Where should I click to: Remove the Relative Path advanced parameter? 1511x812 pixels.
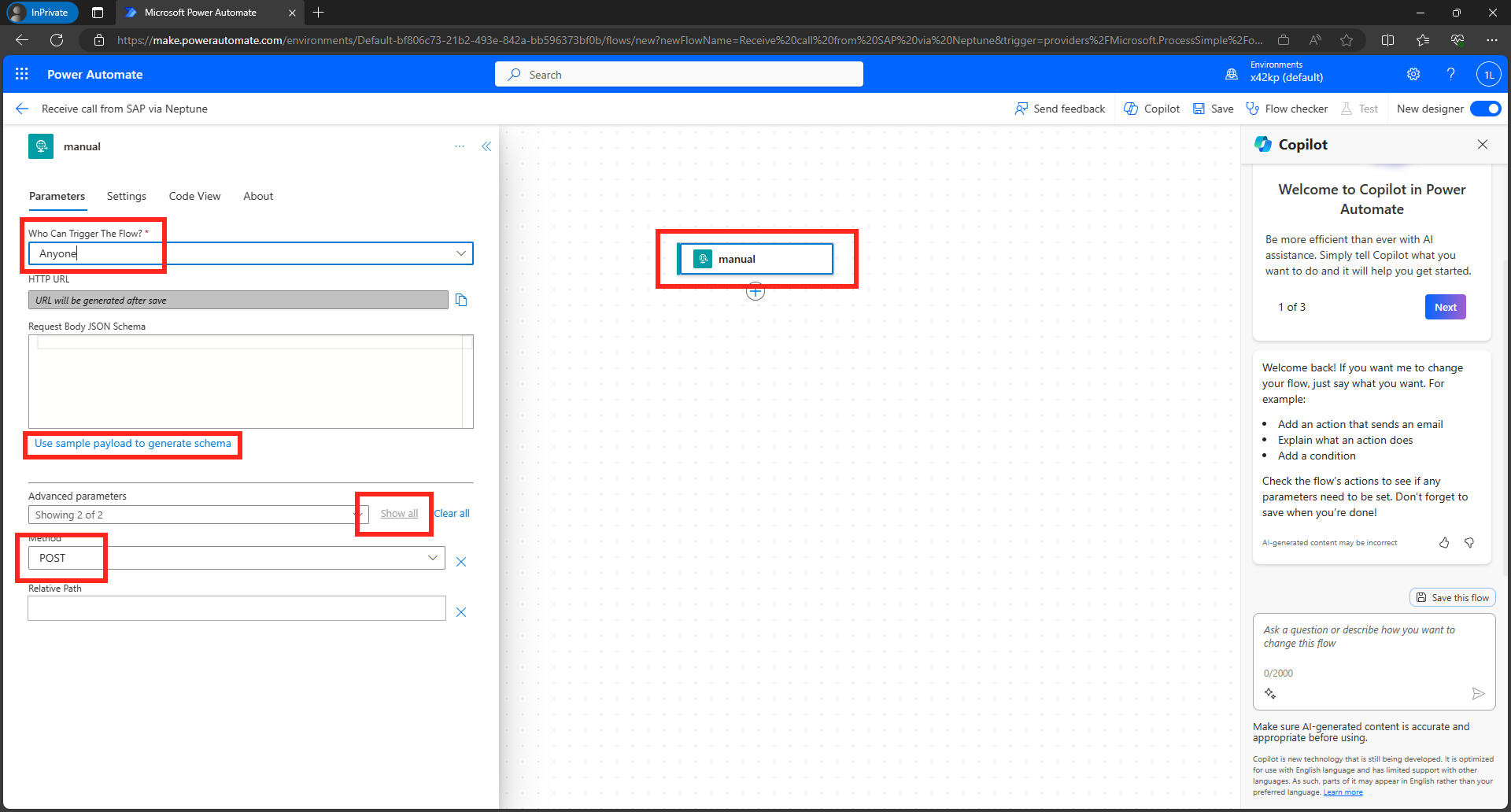coord(461,611)
